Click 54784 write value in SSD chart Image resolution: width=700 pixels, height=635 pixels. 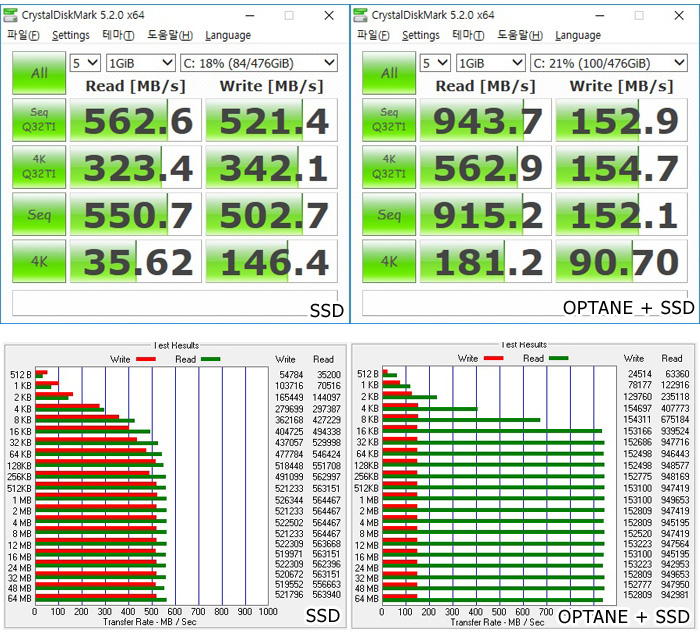click(x=291, y=375)
